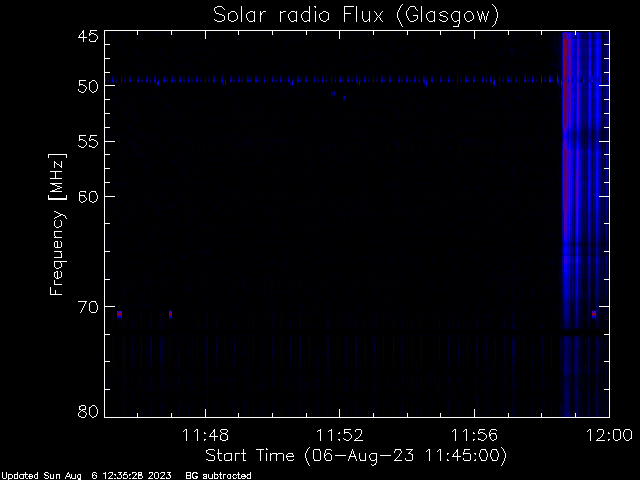Click the "Start Time (06-Aug-23 11:45:00)" label
The width and height of the screenshot is (640, 480).
coord(356,455)
